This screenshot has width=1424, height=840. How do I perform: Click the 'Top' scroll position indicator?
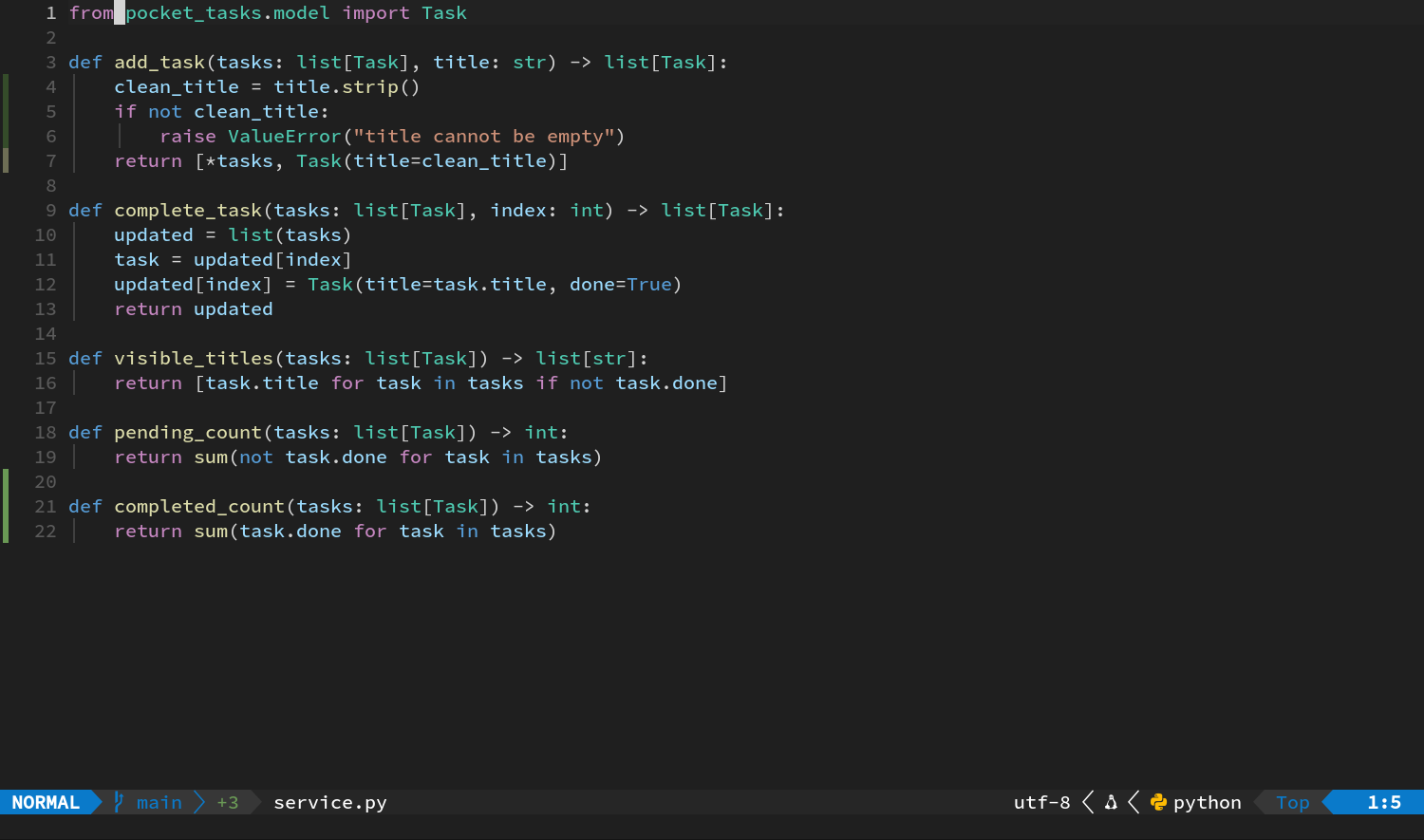click(1293, 803)
